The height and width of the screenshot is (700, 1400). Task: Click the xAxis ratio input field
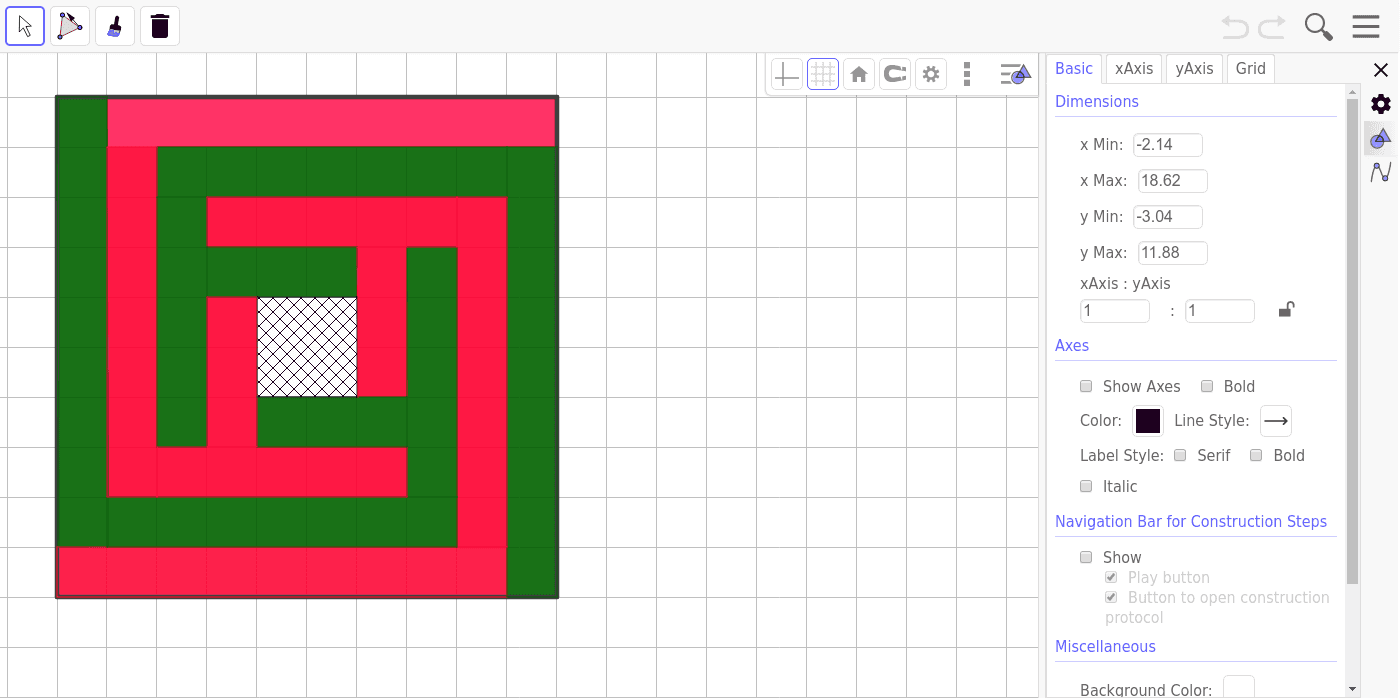pyautogui.click(x=1115, y=311)
